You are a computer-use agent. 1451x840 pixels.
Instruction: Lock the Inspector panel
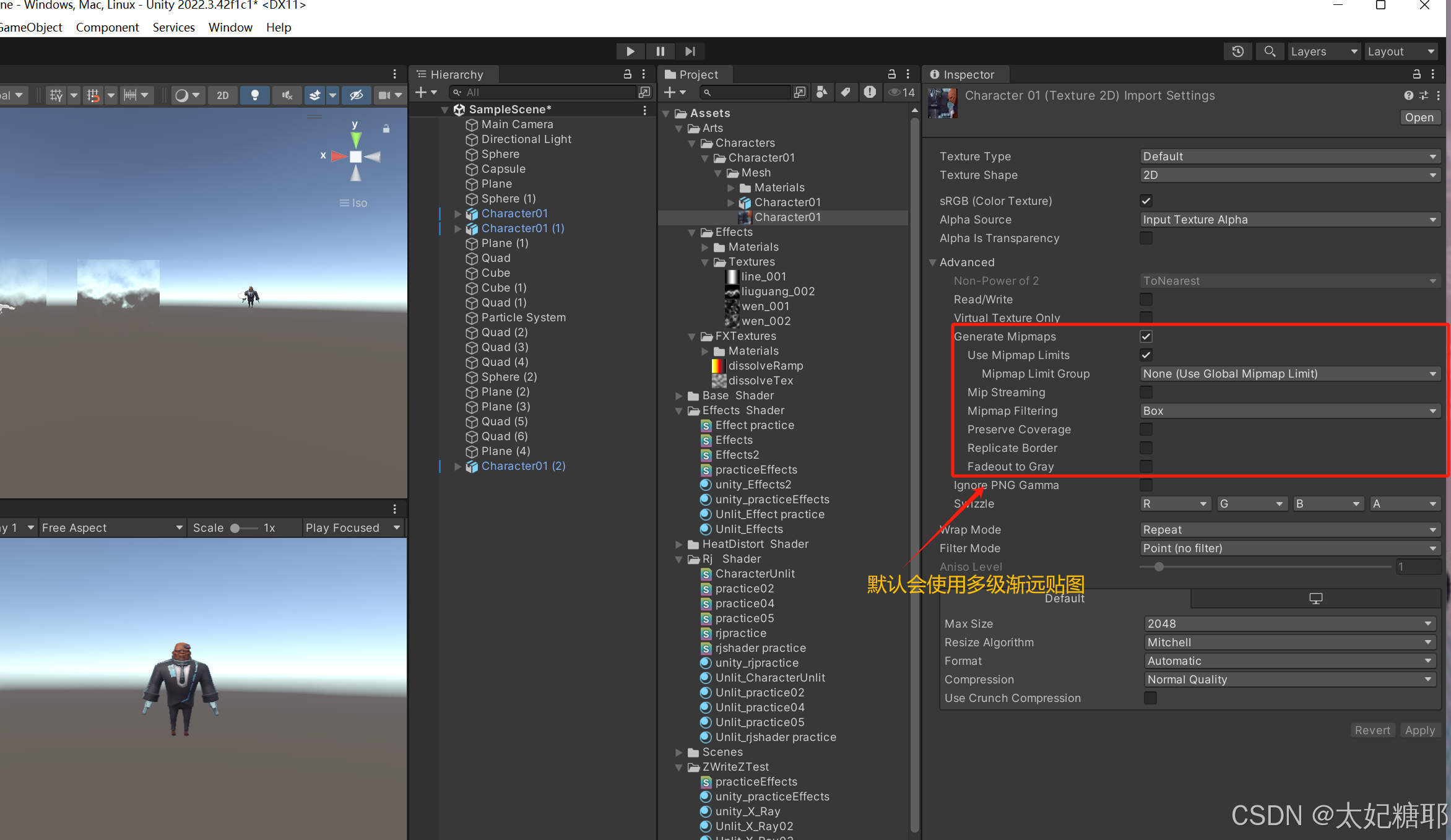[1416, 74]
